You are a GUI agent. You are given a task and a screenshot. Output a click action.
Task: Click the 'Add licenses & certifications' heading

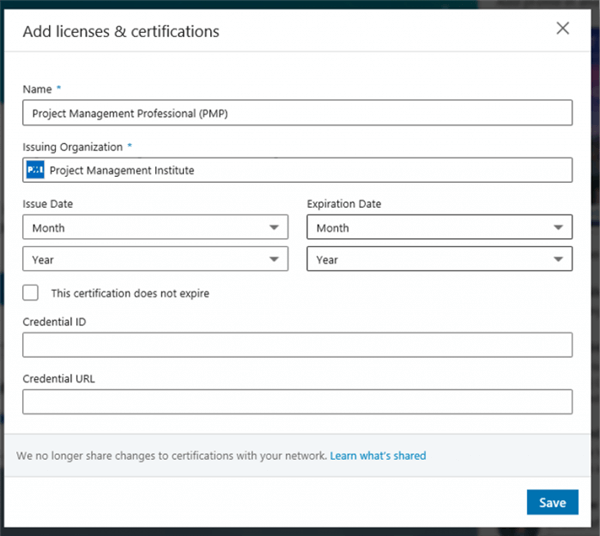pos(121,31)
